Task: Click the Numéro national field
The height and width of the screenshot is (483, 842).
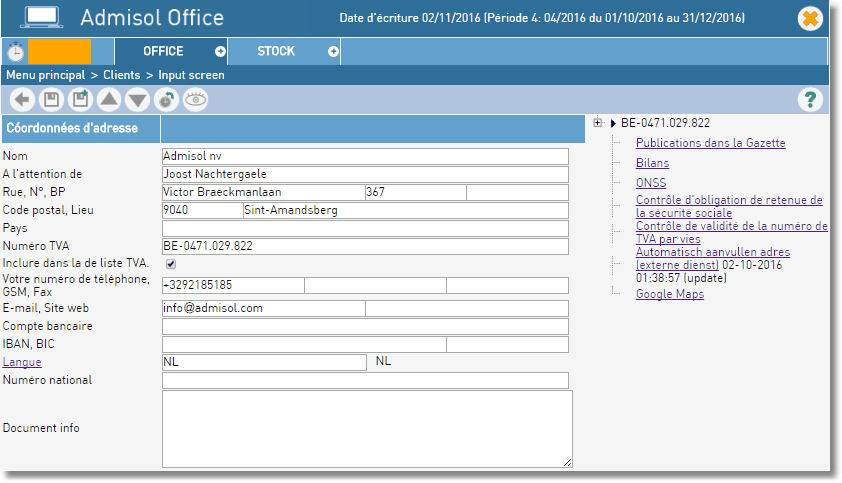Action: pyautogui.click(x=365, y=380)
